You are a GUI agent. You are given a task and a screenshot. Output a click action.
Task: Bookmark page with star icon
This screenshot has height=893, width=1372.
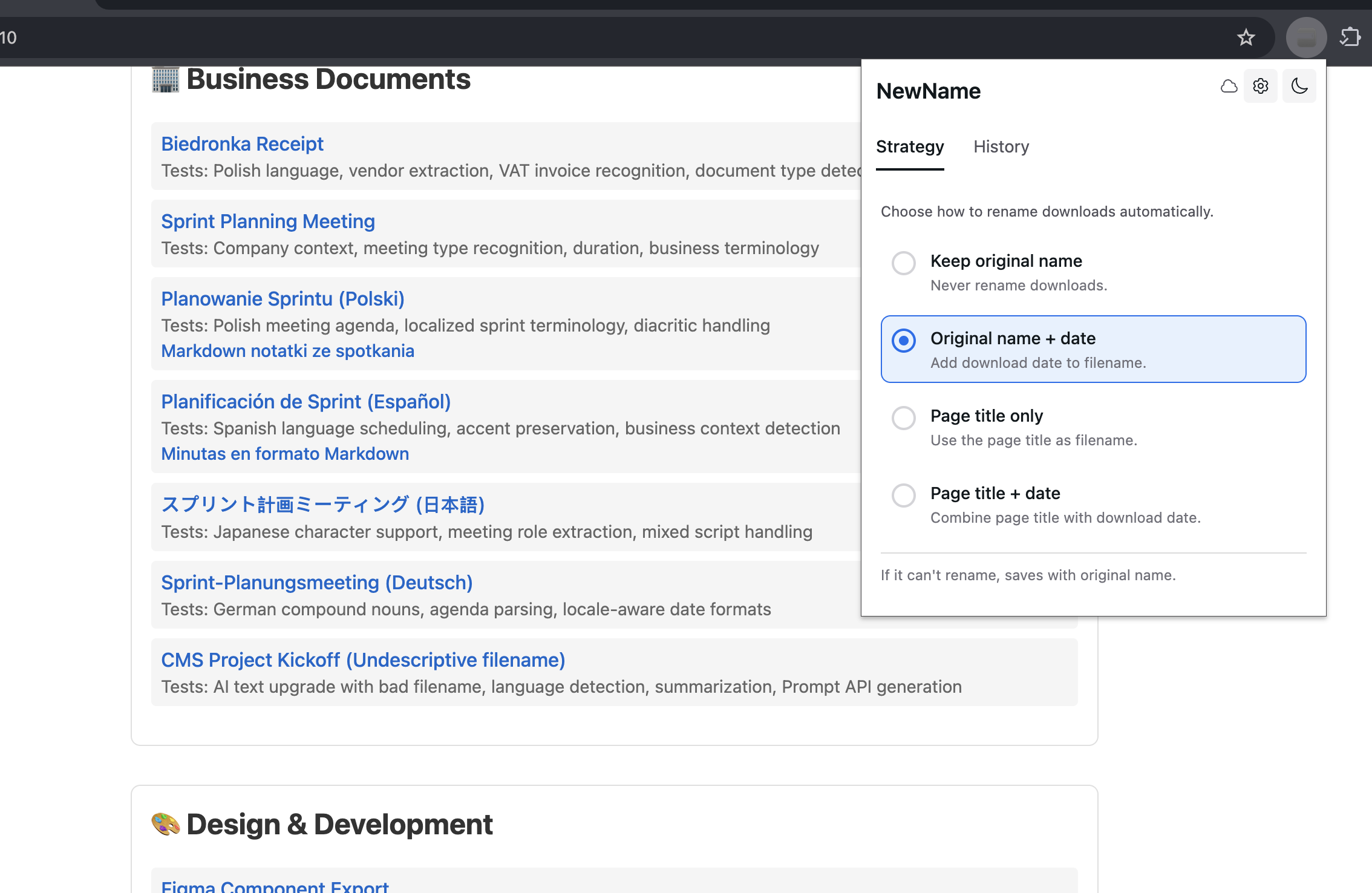click(1246, 38)
